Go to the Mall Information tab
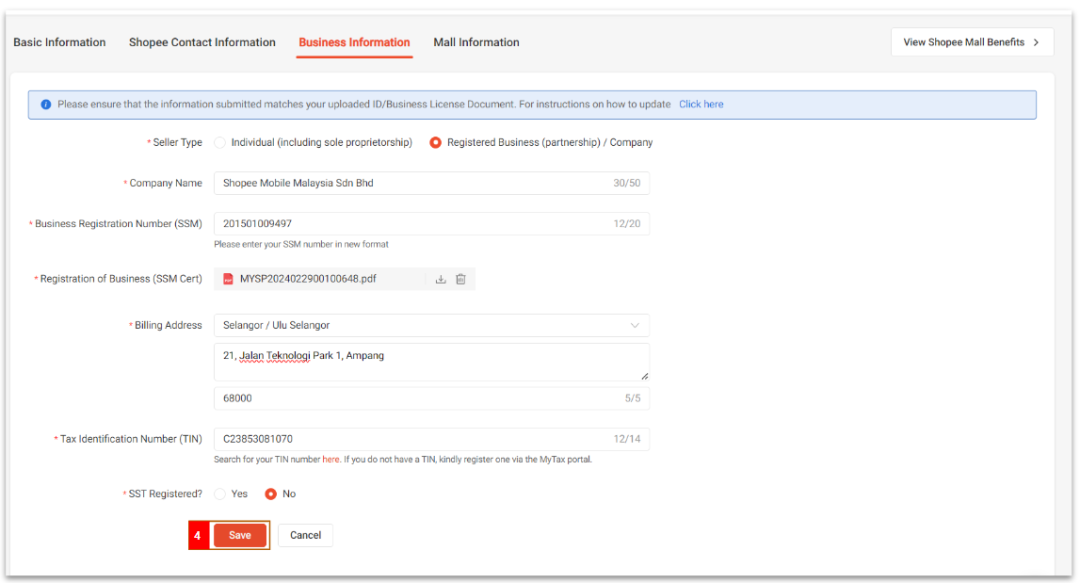 pos(476,42)
